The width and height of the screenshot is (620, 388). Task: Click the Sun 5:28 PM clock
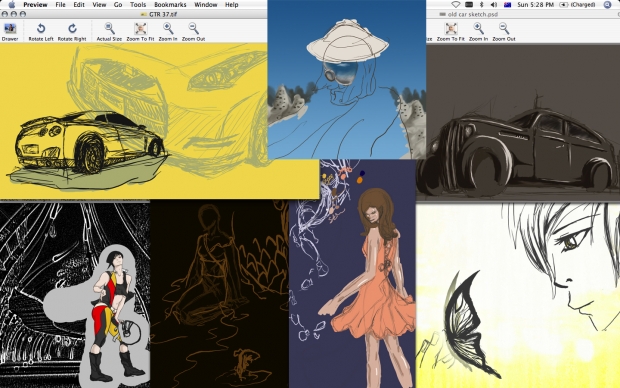pos(535,5)
